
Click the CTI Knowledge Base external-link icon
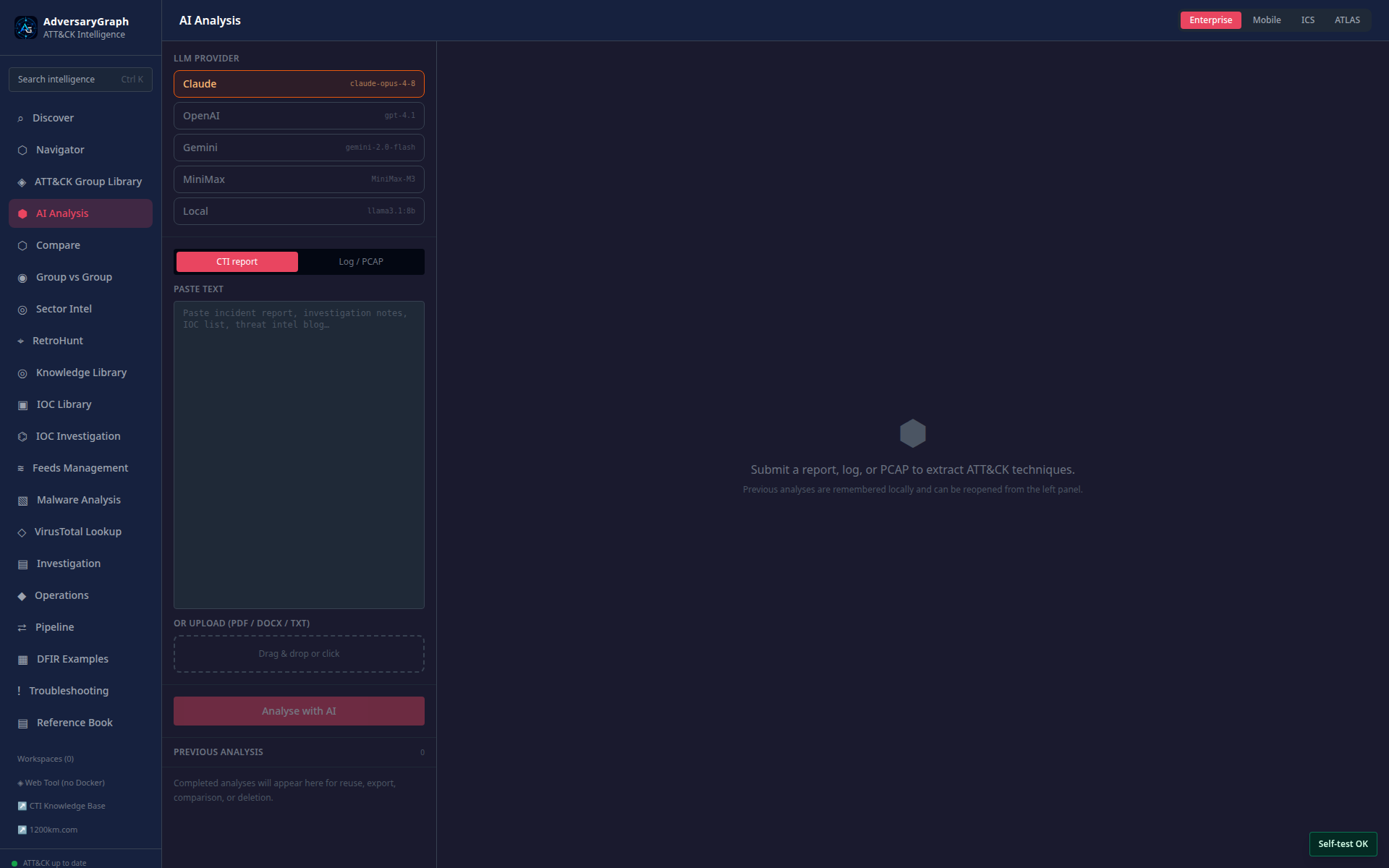coord(22,806)
